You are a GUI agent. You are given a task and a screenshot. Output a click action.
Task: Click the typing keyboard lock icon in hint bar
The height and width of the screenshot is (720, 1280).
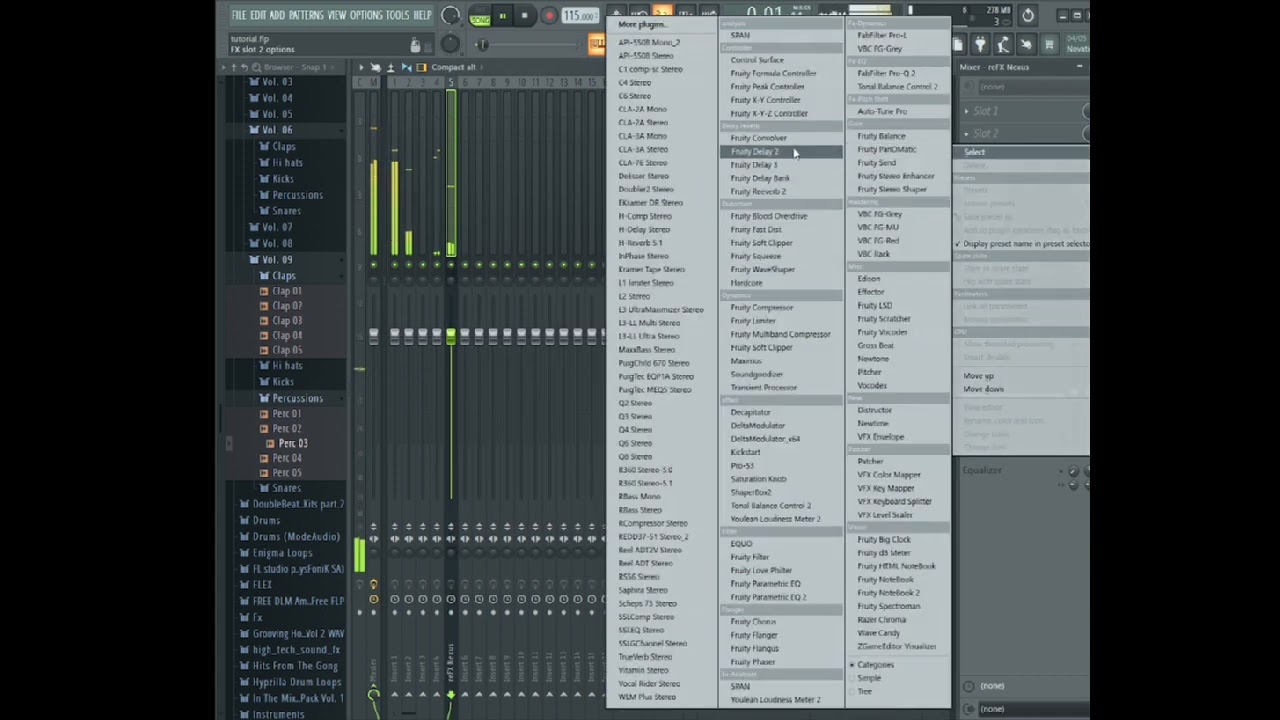(x=415, y=44)
